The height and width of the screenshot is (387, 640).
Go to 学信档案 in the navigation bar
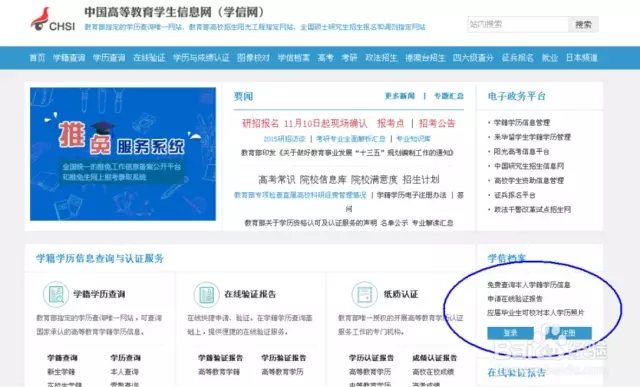point(293,58)
